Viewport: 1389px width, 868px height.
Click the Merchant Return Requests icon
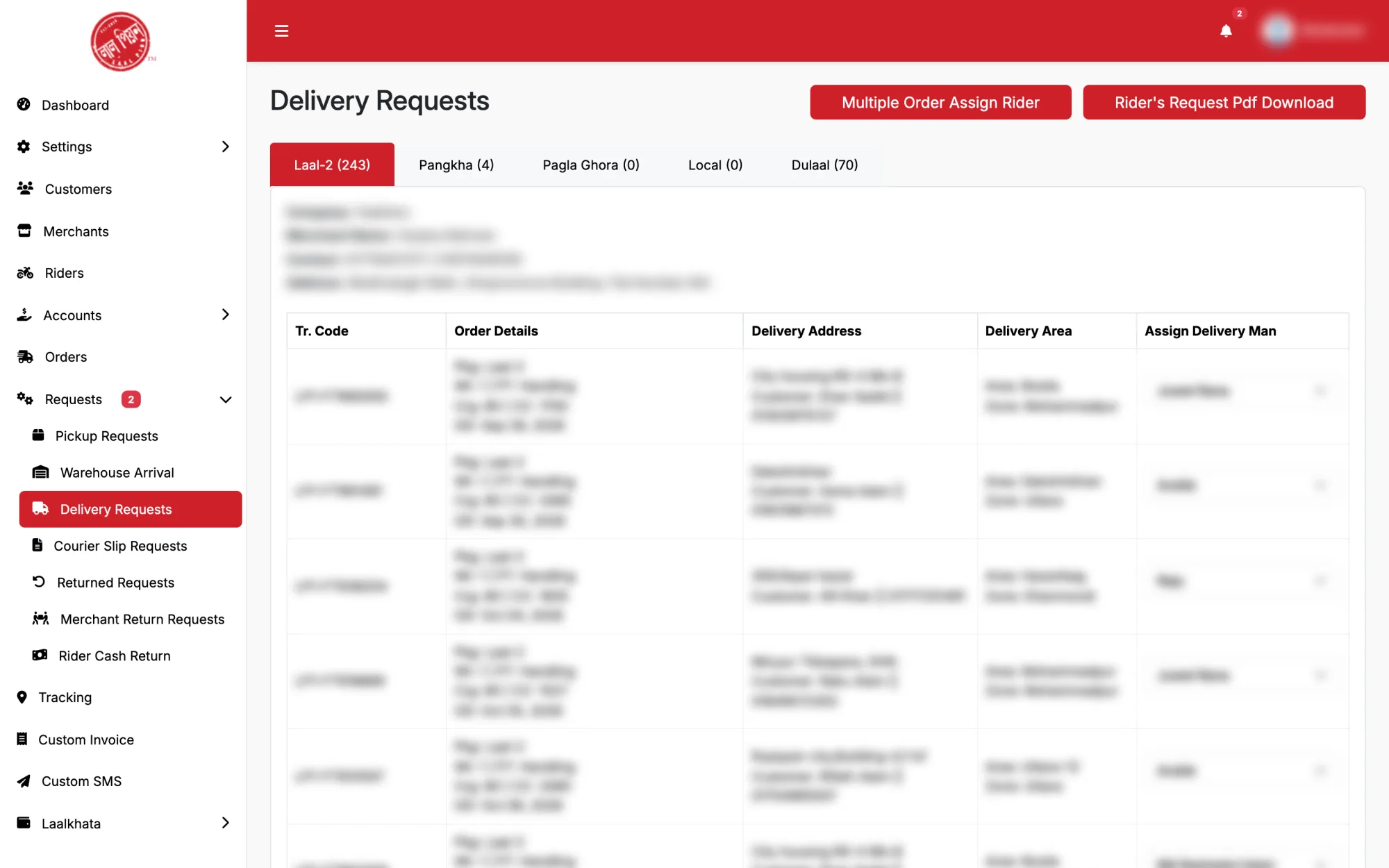tap(41, 618)
